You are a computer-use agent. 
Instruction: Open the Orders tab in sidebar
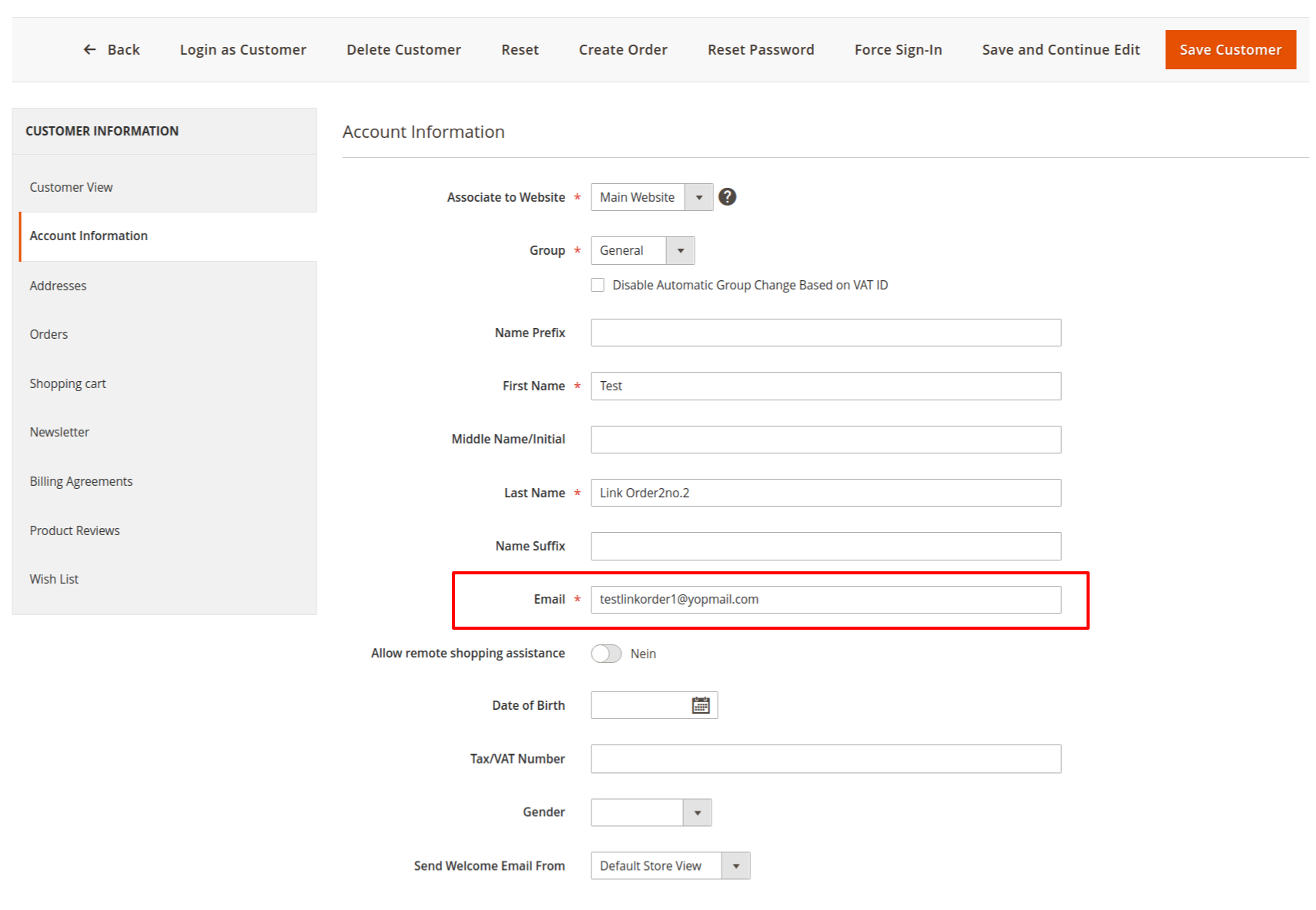pos(49,334)
